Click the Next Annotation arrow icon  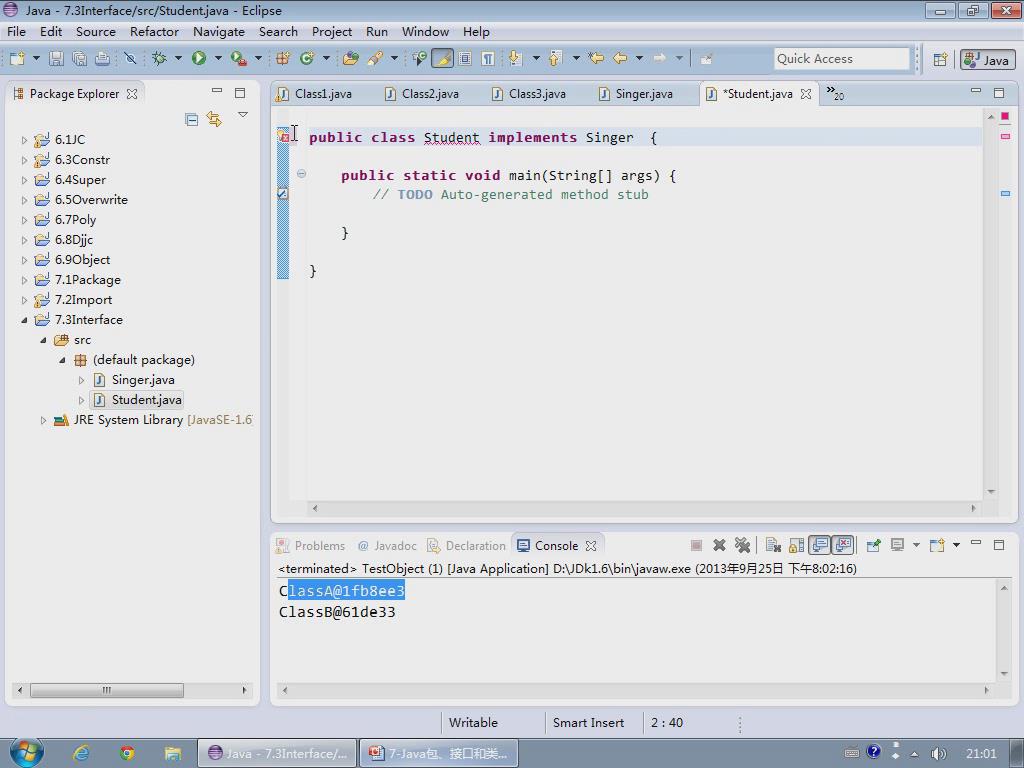515,59
